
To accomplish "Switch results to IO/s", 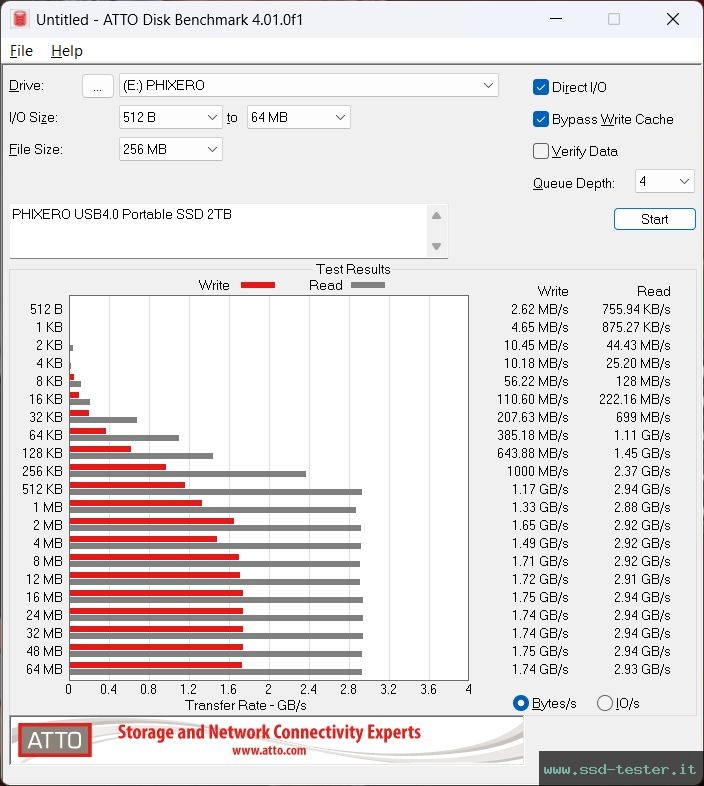I will pos(604,703).
